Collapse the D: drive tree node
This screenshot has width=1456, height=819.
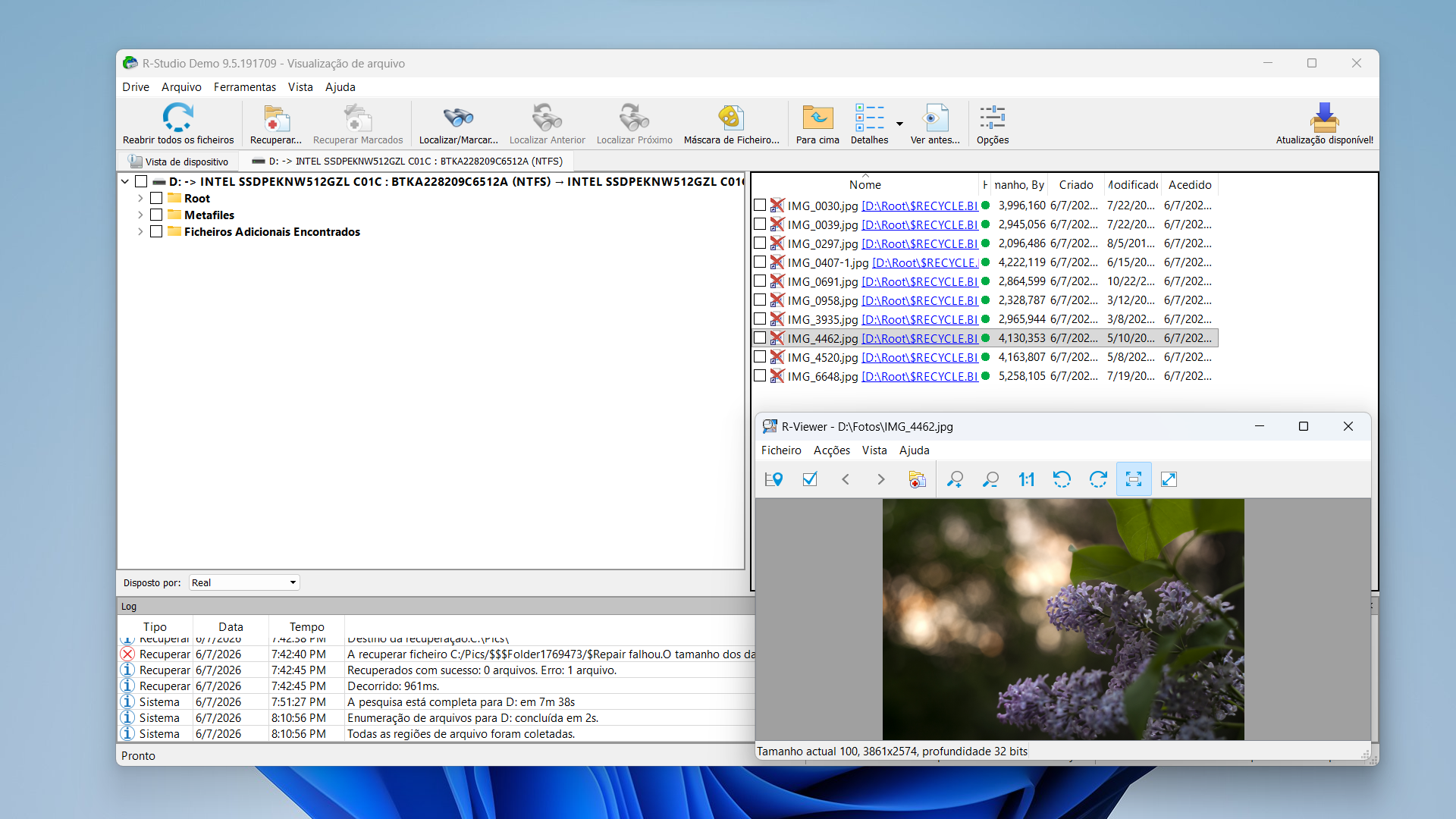pyautogui.click(x=125, y=181)
